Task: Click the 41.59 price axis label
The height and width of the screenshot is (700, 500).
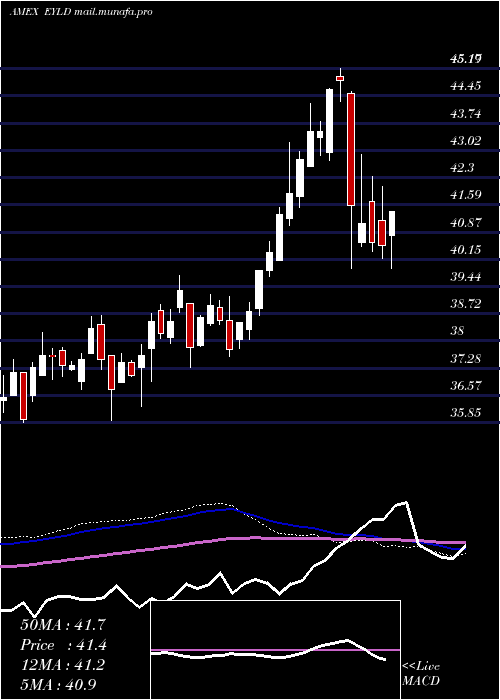Action: pos(465,195)
